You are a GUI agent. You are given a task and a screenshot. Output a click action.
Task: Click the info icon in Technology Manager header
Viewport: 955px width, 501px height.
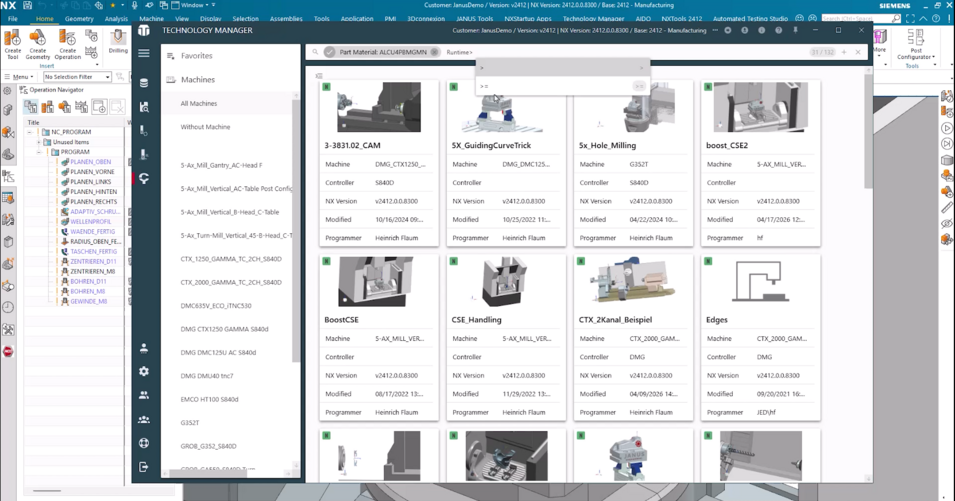click(x=761, y=30)
